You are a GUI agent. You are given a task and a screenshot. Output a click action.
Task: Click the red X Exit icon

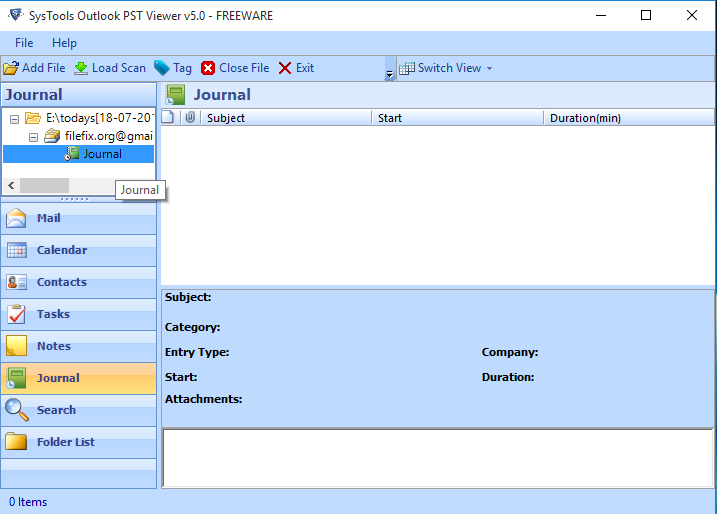click(x=285, y=68)
